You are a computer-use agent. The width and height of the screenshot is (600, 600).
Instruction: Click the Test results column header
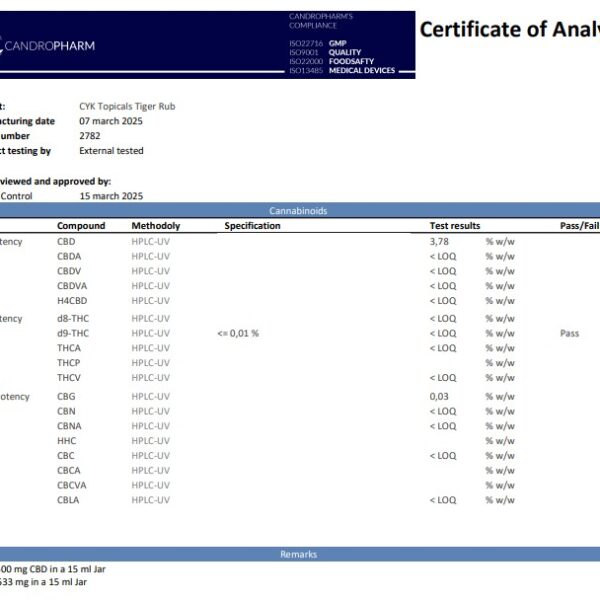click(455, 226)
